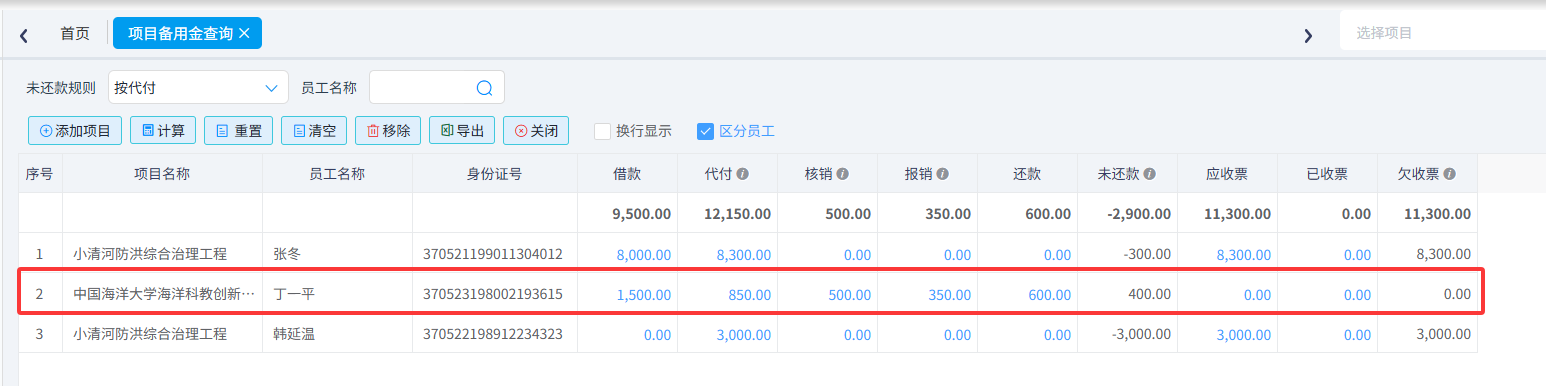Click the 应收票 column header

[x=1227, y=174]
